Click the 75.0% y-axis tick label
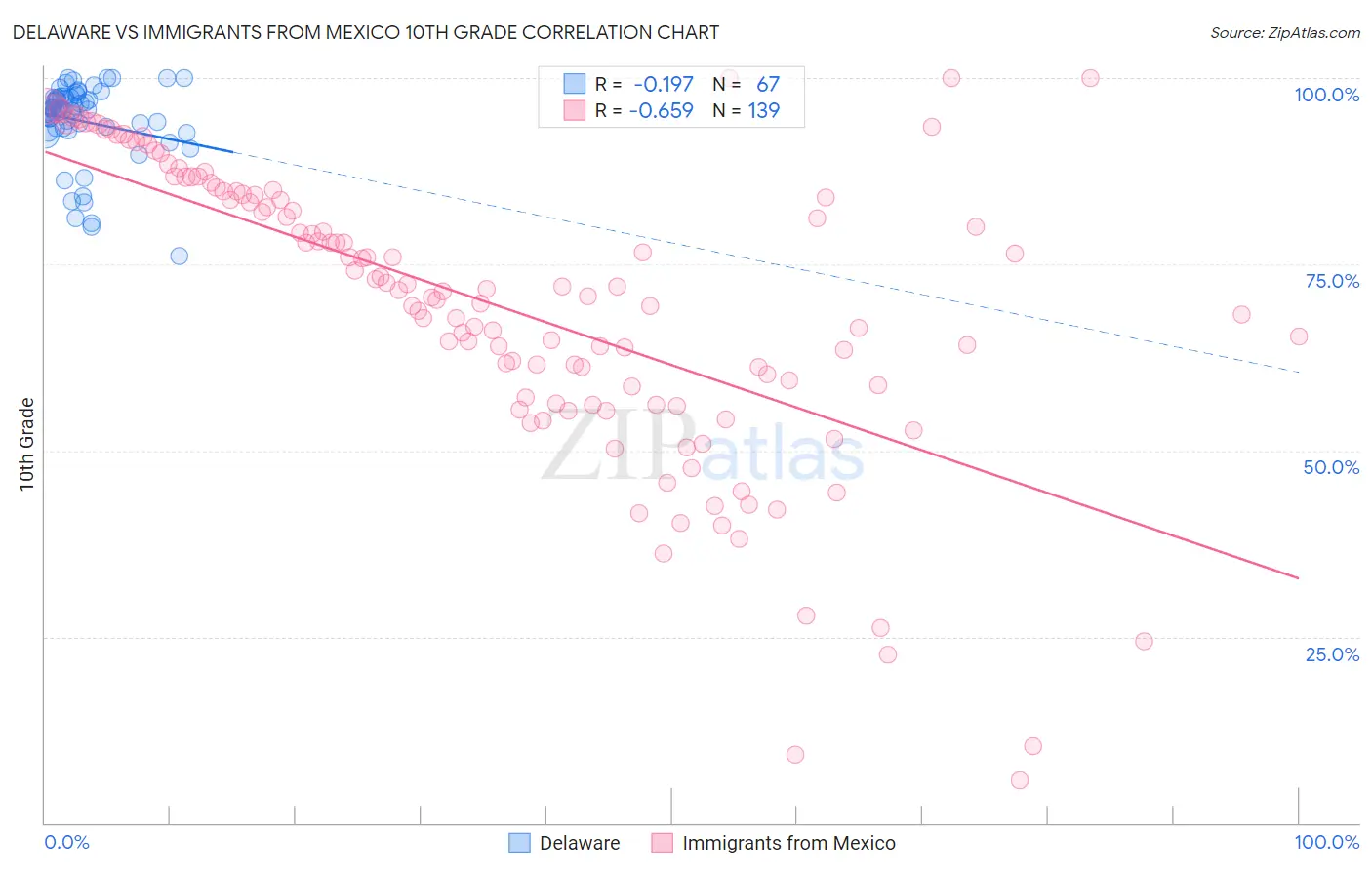 [1332, 281]
